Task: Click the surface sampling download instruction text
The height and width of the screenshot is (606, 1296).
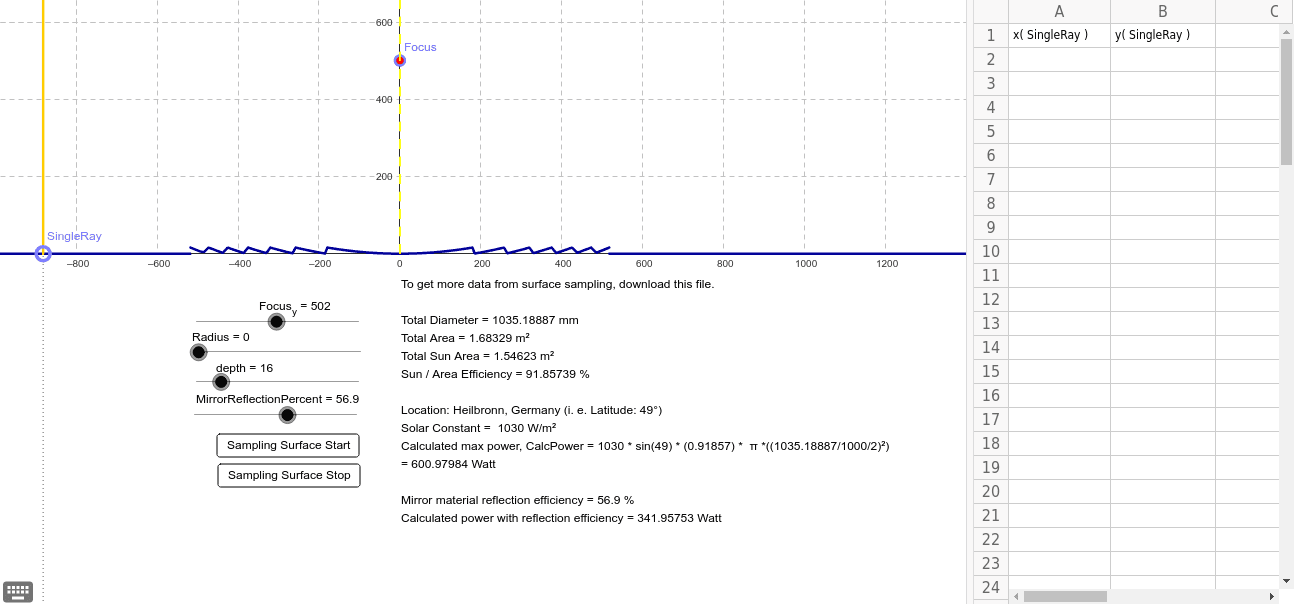Action: click(558, 284)
